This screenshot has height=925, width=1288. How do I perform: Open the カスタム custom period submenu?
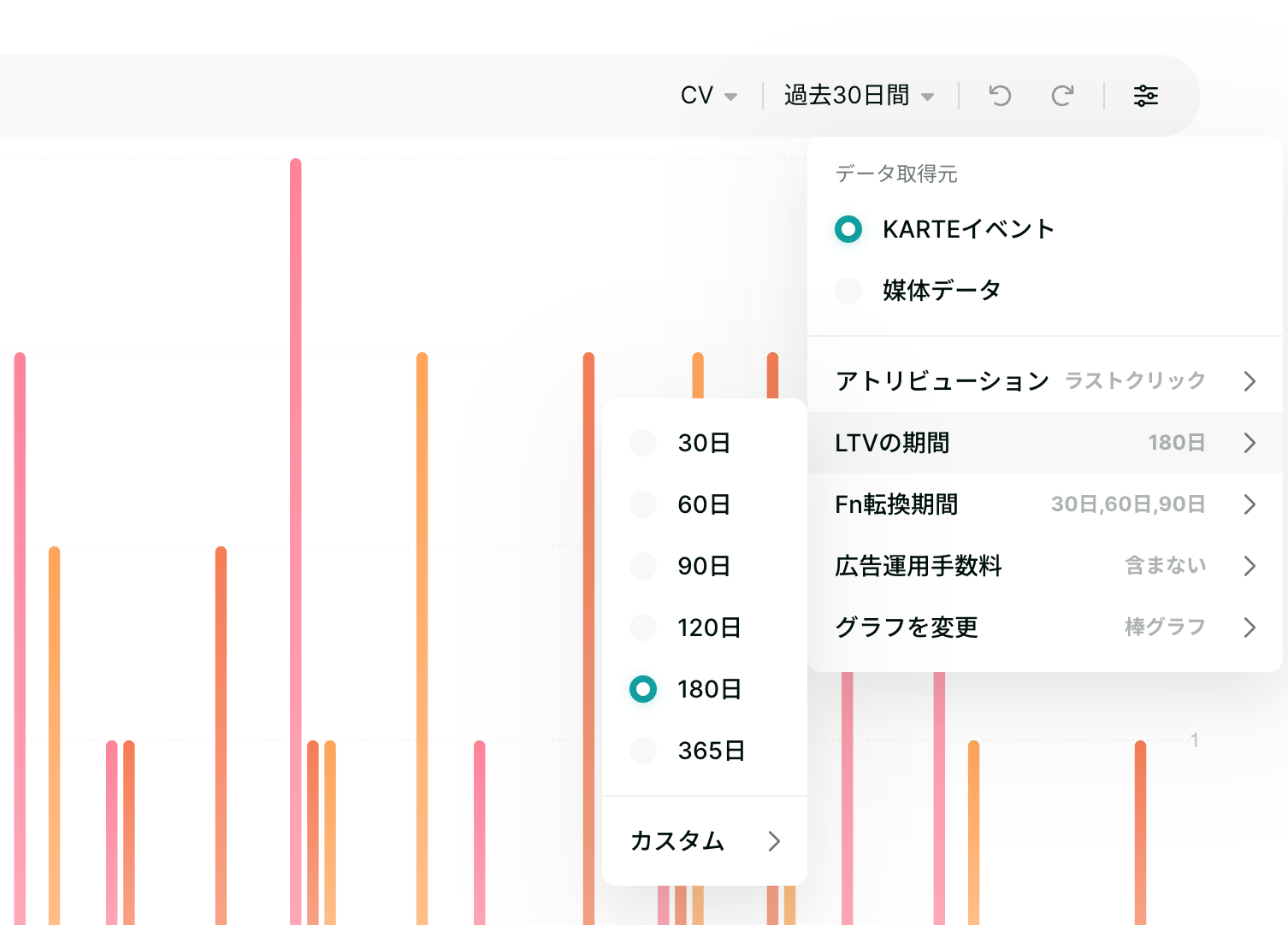pyautogui.click(x=705, y=841)
